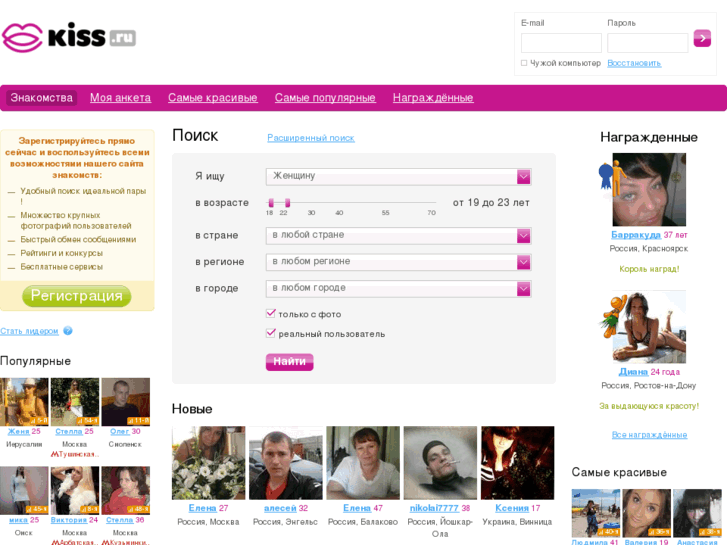Click the help question mark beside Стать лидером

68,331
